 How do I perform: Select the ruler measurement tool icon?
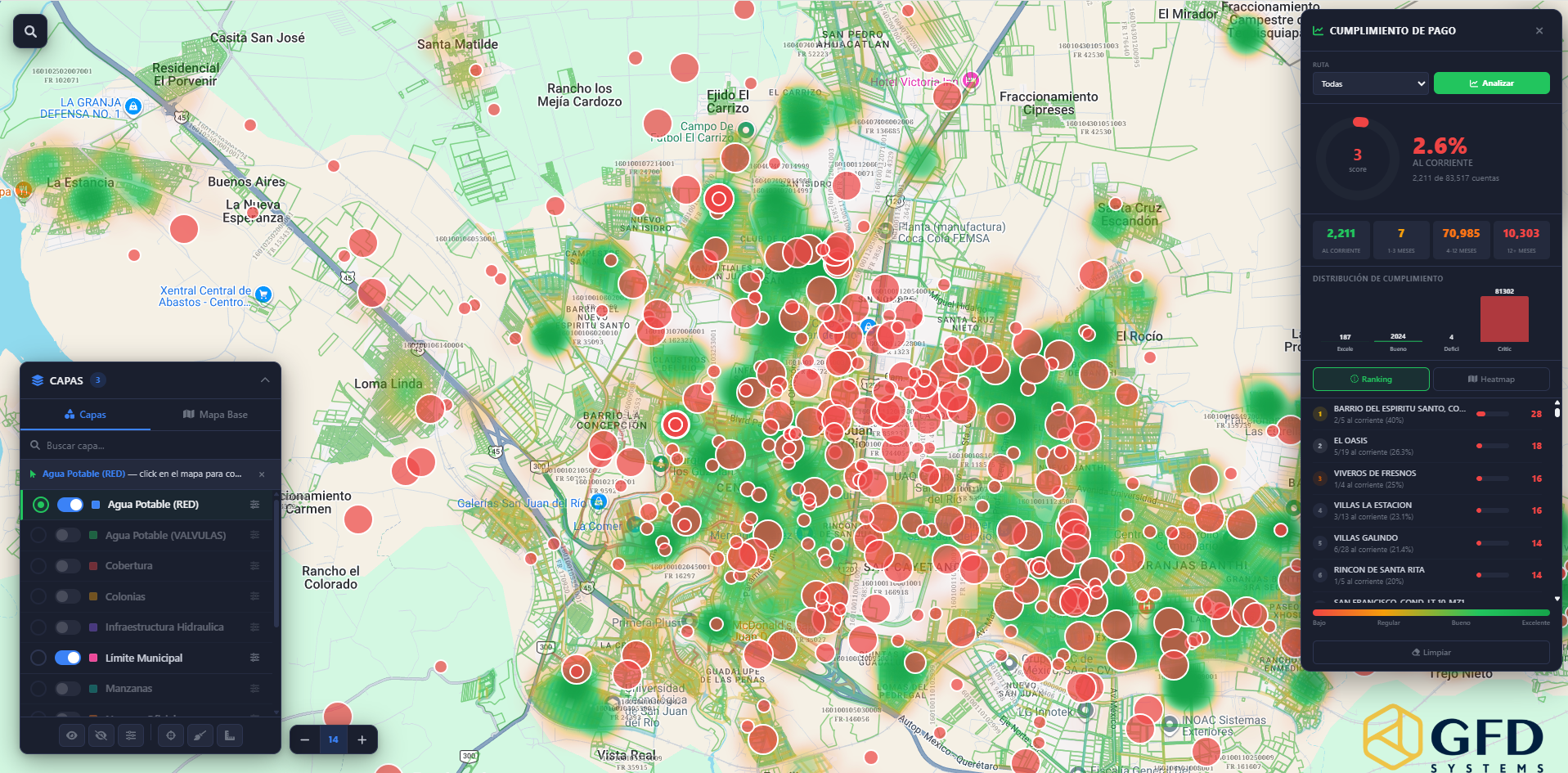pyautogui.click(x=230, y=735)
